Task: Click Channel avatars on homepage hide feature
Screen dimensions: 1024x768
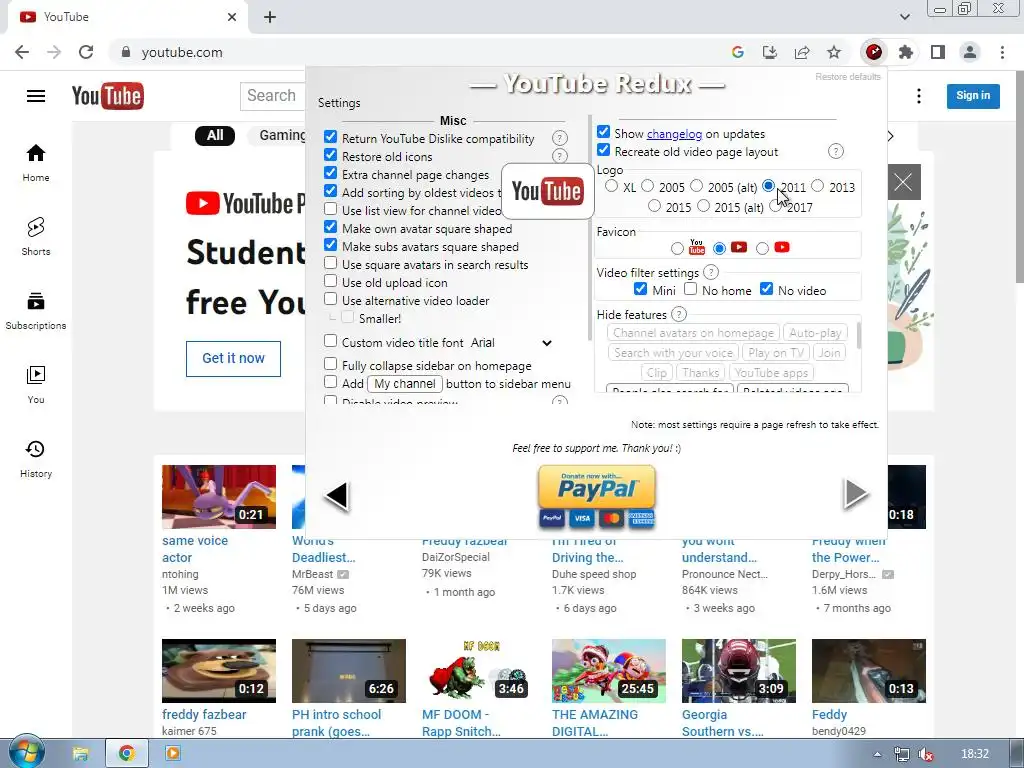Action: point(693,333)
